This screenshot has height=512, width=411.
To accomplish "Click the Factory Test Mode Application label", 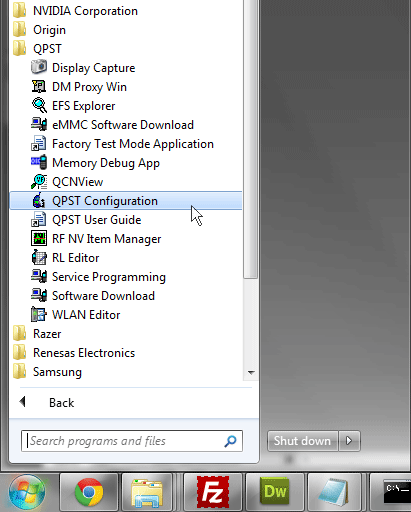I will tap(133, 144).
